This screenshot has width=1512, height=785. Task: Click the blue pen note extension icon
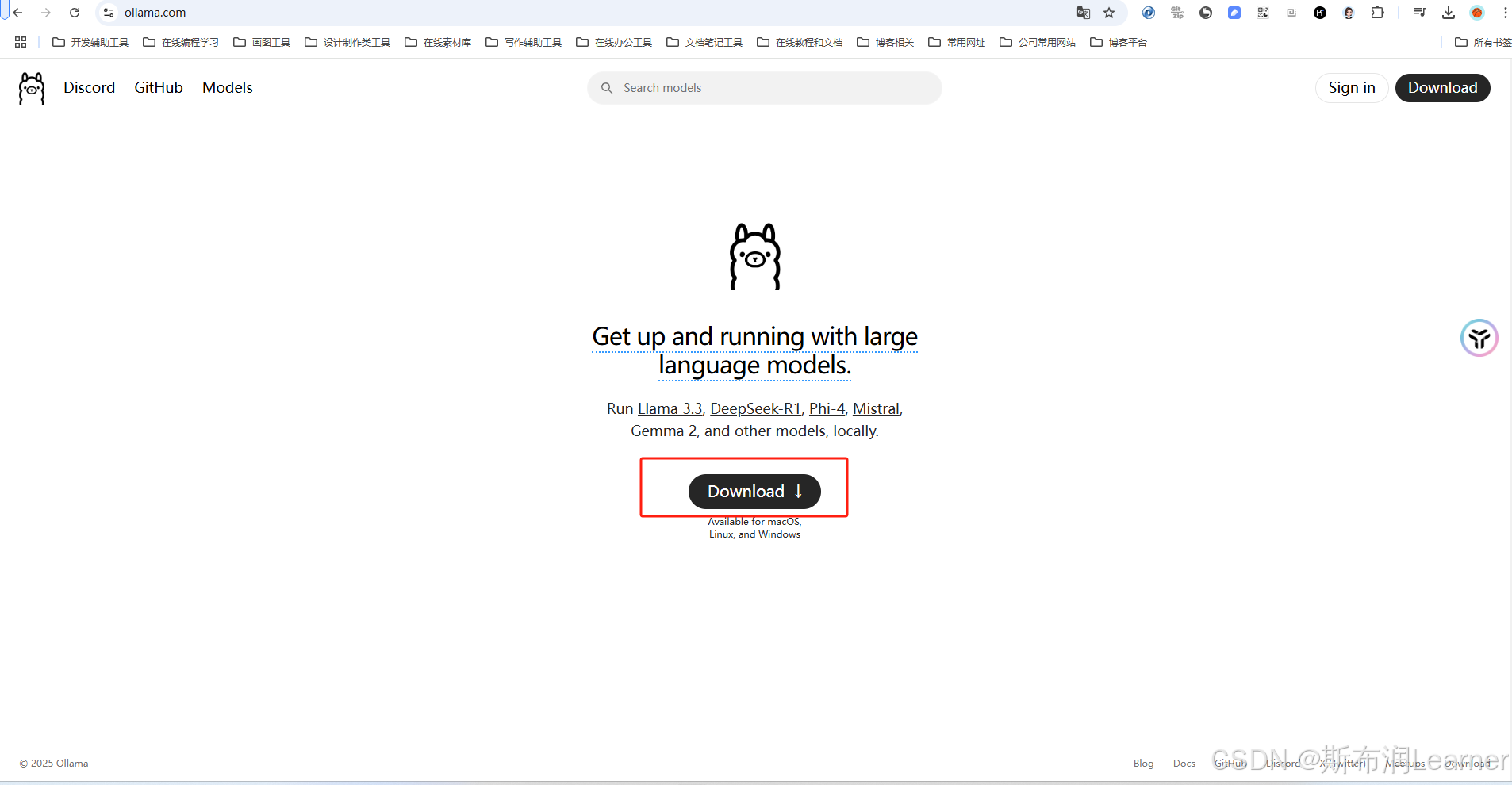1234,13
